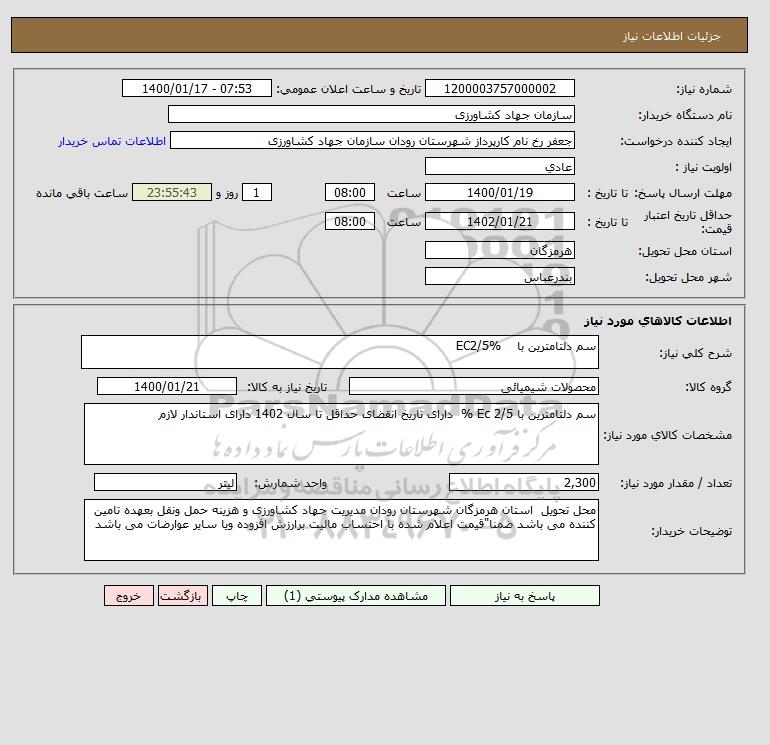The image size is (770, 745).
Task: Click the 'توضیحات خریدار:' label
Action: (x=692, y=531)
